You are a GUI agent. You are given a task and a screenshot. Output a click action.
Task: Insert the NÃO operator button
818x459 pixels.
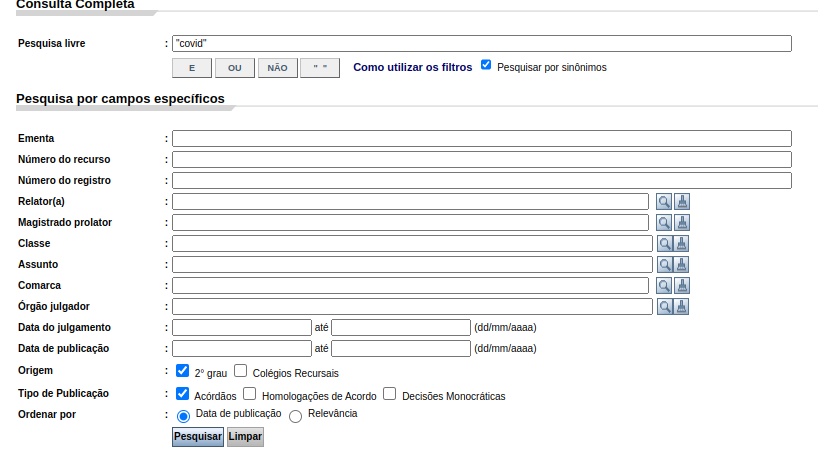pyautogui.click(x=277, y=68)
